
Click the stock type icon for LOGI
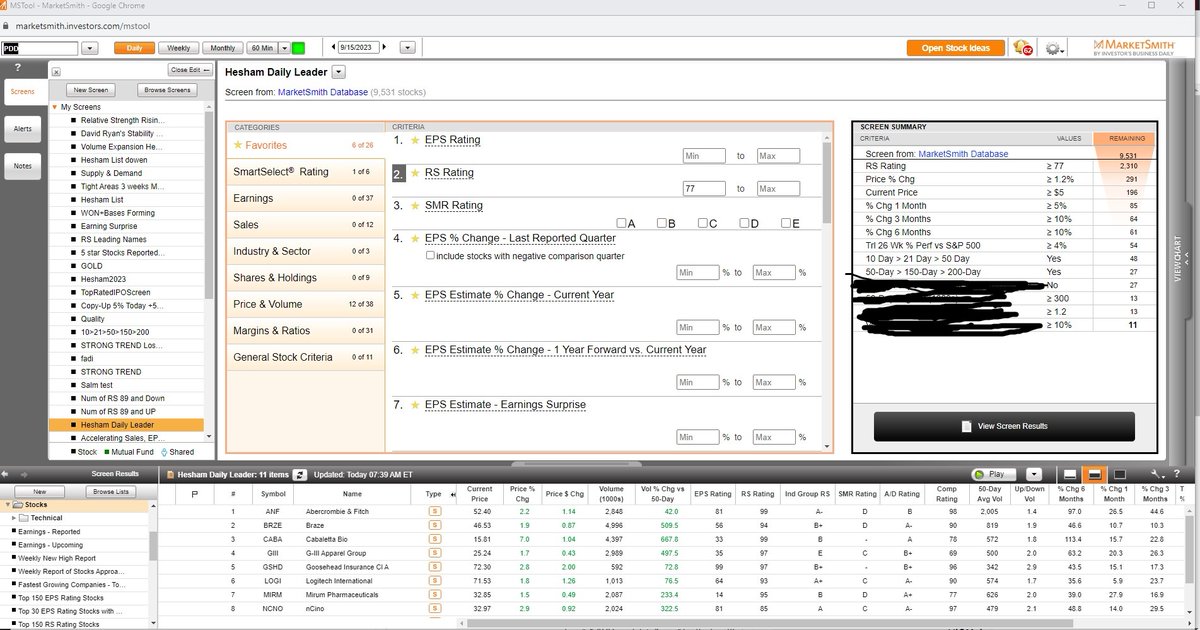(x=434, y=581)
